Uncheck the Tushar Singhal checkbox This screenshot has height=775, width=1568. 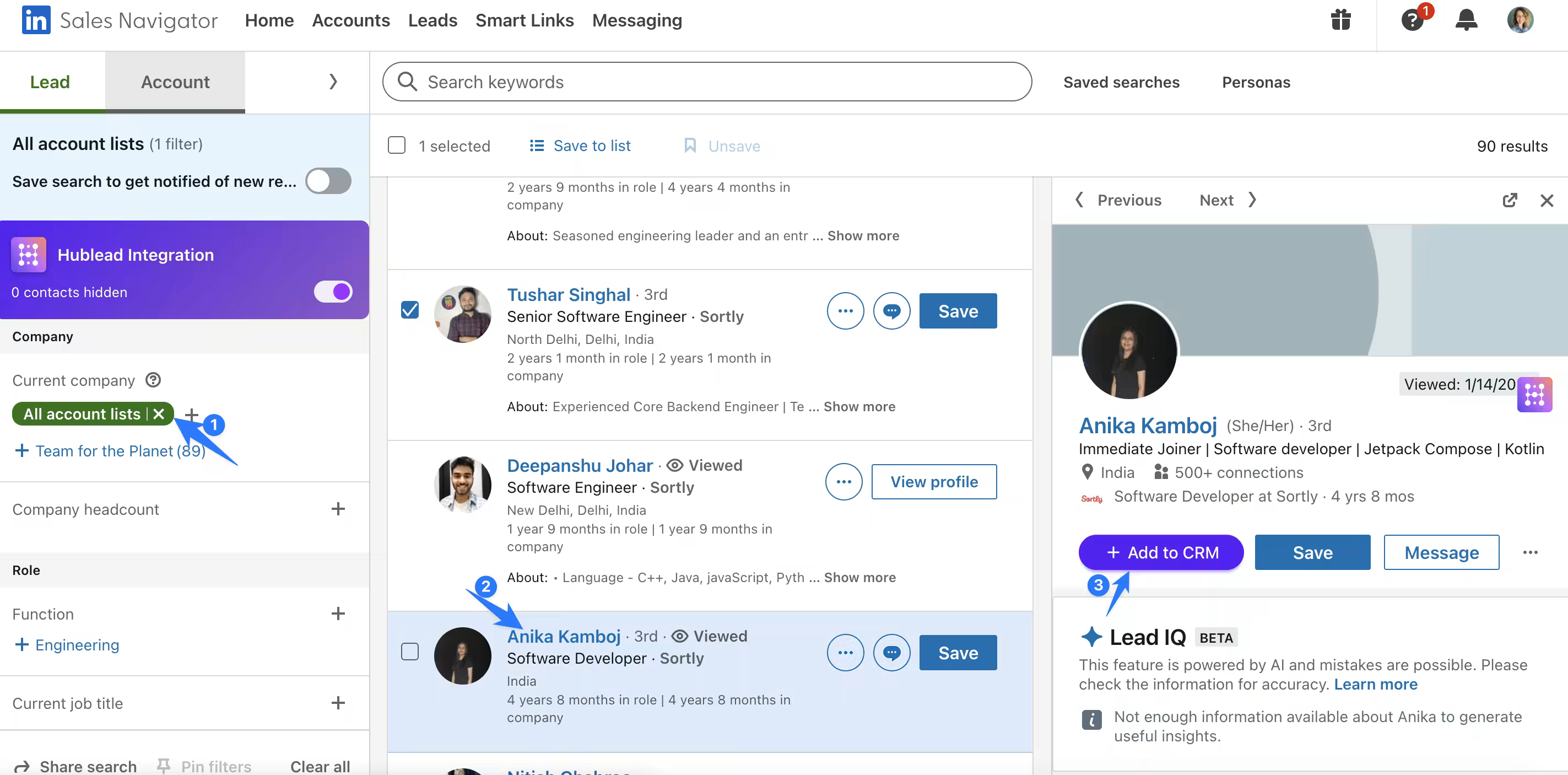410,310
